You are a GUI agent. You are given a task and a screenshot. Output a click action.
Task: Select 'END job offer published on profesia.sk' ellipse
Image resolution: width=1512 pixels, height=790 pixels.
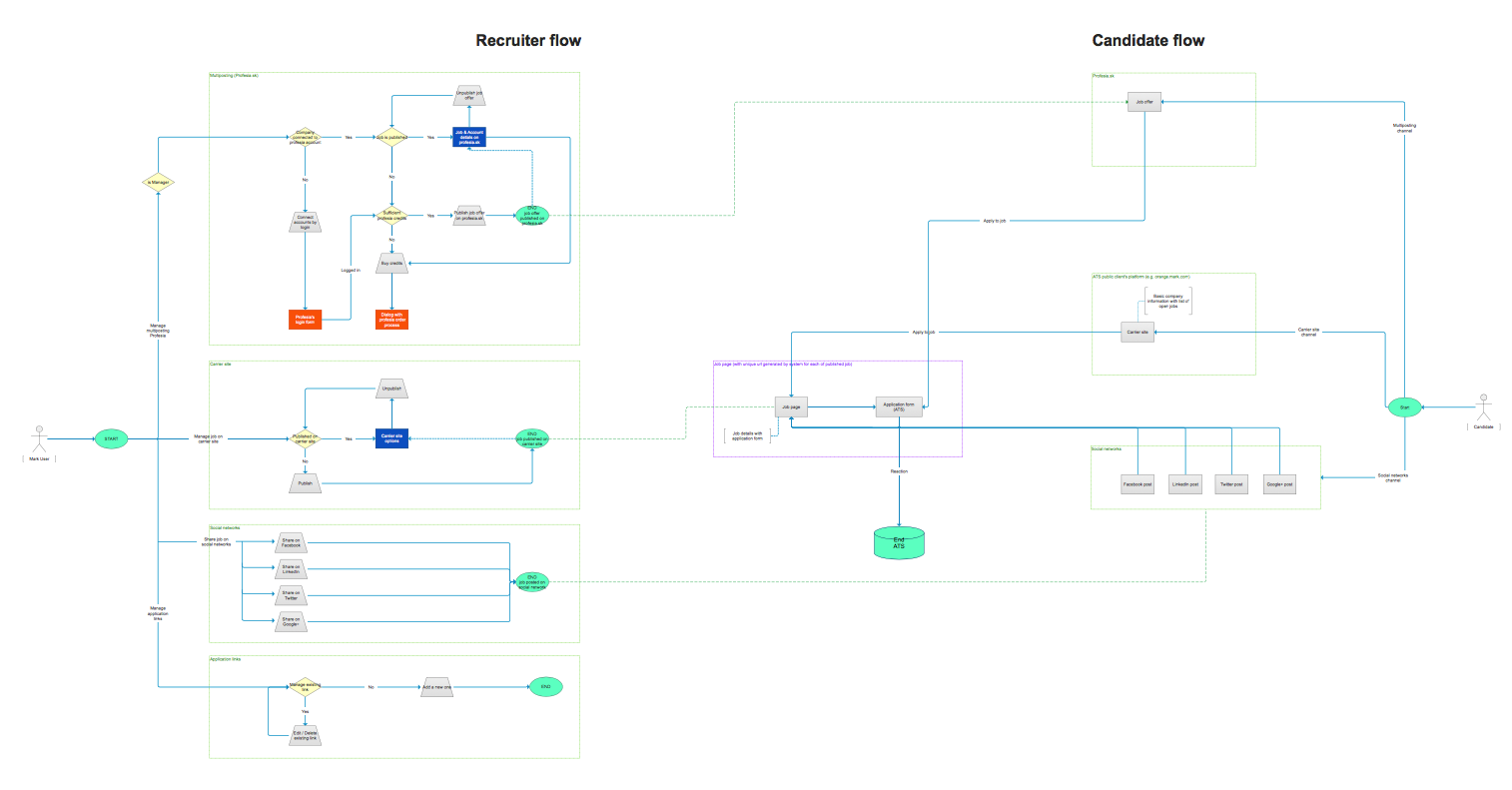coord(532,215)
